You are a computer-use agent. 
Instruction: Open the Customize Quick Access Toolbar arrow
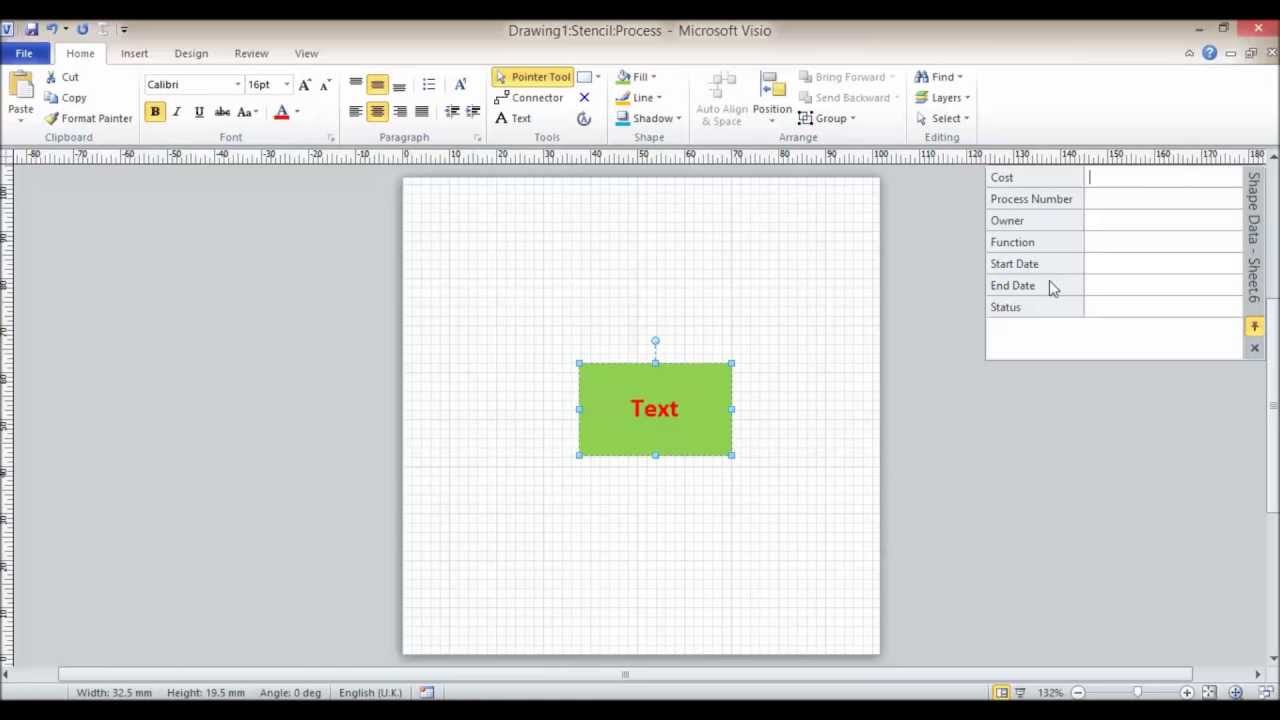[x=124, y=30]
